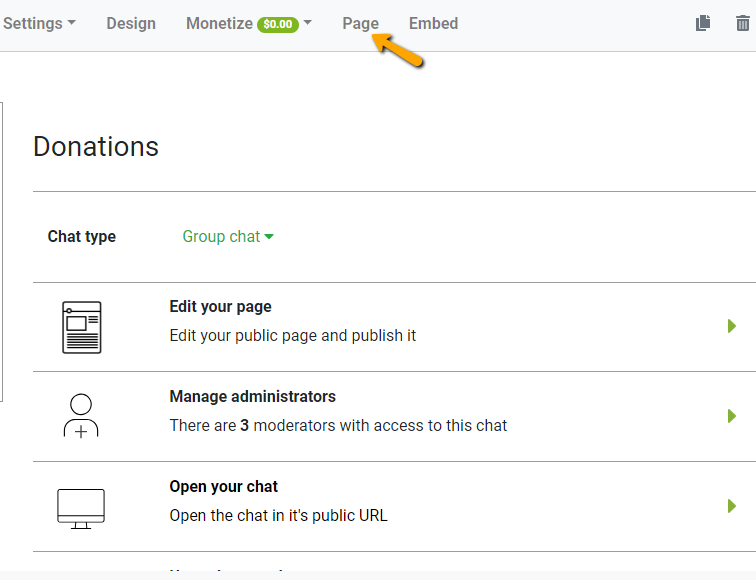This screenshot has width=756, height=580.
Task: Click the page layout icon beside Edit your page
Action: [81, 327]
